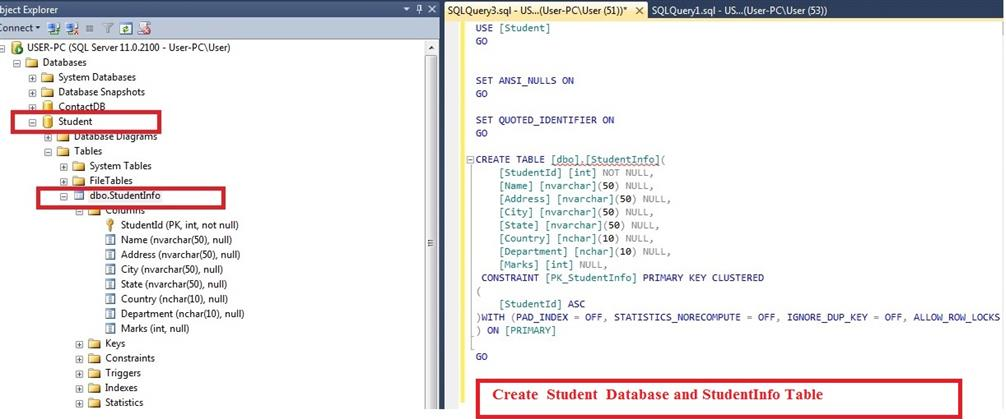This screenshot has height=419, width=1006.
Task: Click the State column icon
Action: [x=110, y=284]
